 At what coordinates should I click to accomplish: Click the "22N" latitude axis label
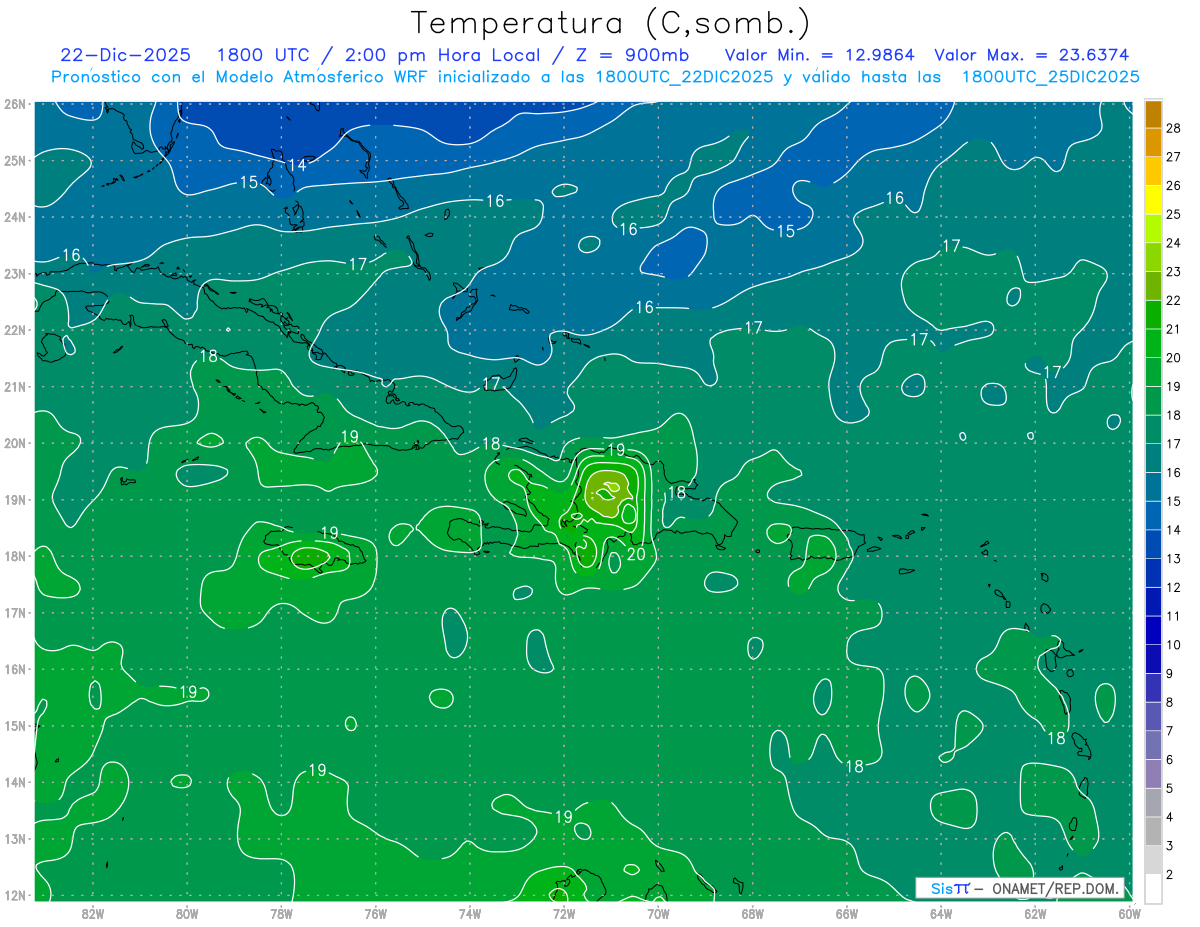[x=15, y=329]
